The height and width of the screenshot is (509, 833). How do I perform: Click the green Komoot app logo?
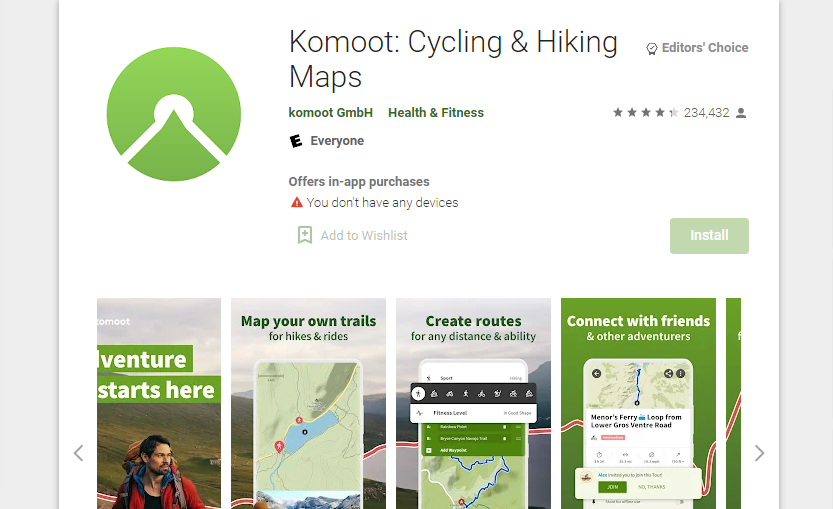tap(174, 114)
